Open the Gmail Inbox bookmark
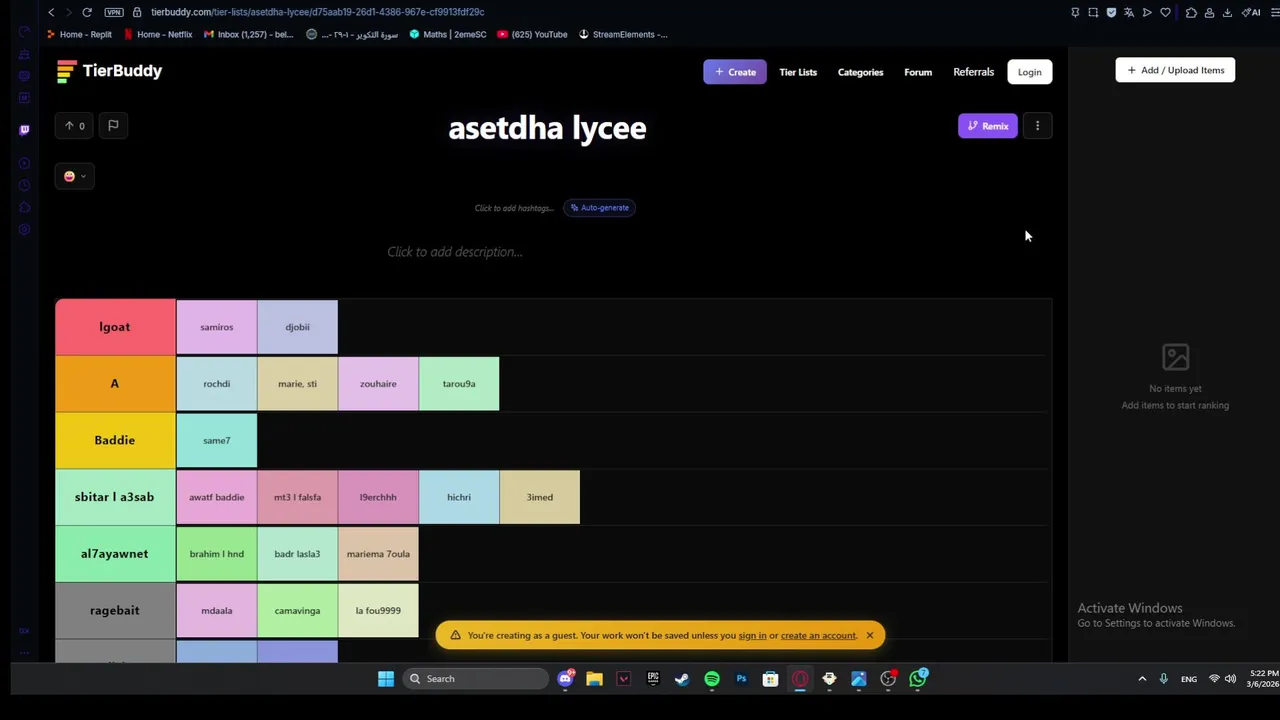The height and width of the screenshot is (720, 1280). click(x=248, y=34)
